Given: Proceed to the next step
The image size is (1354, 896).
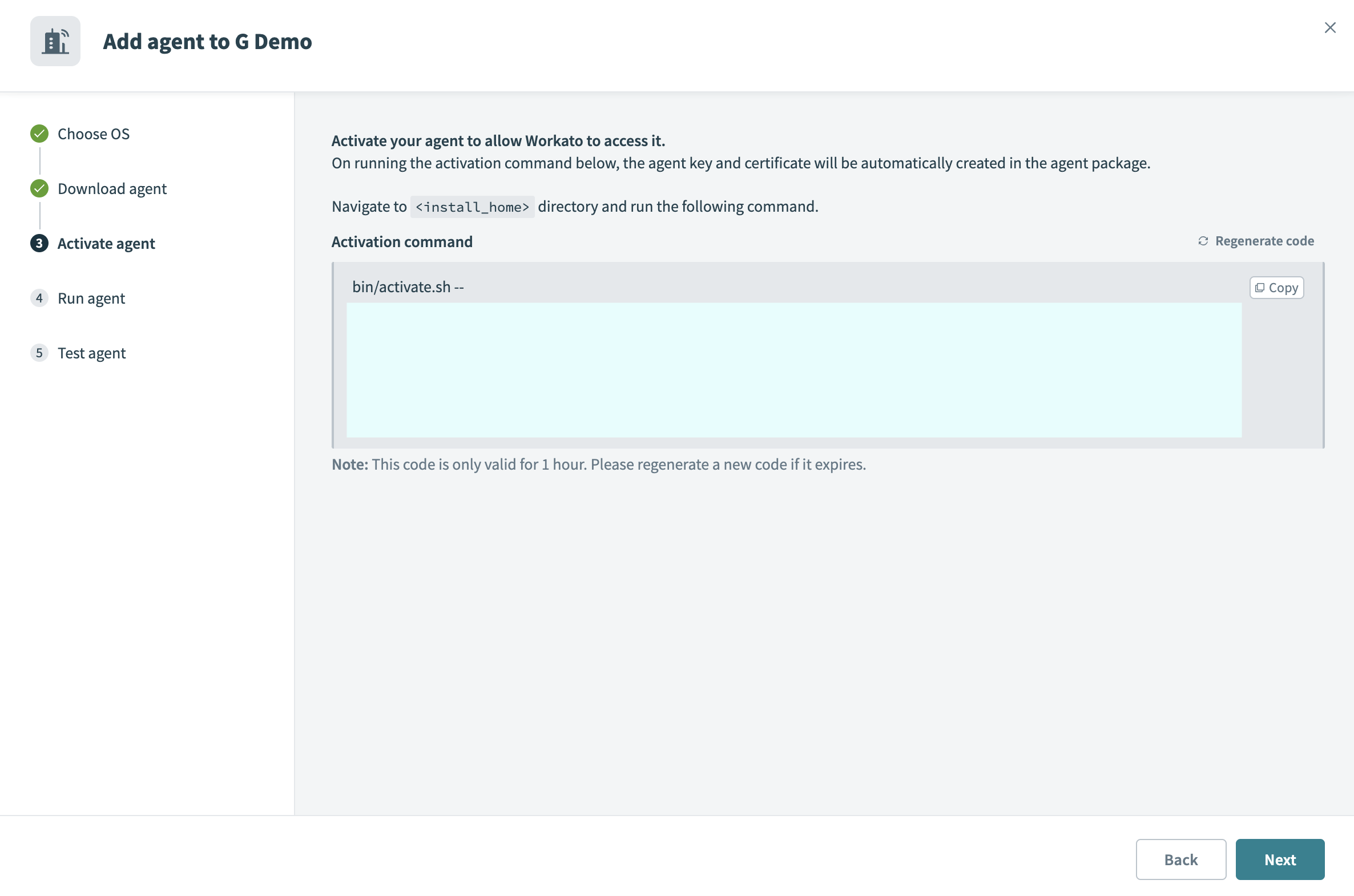Looking at the screenshot, I should [1280, 859].
